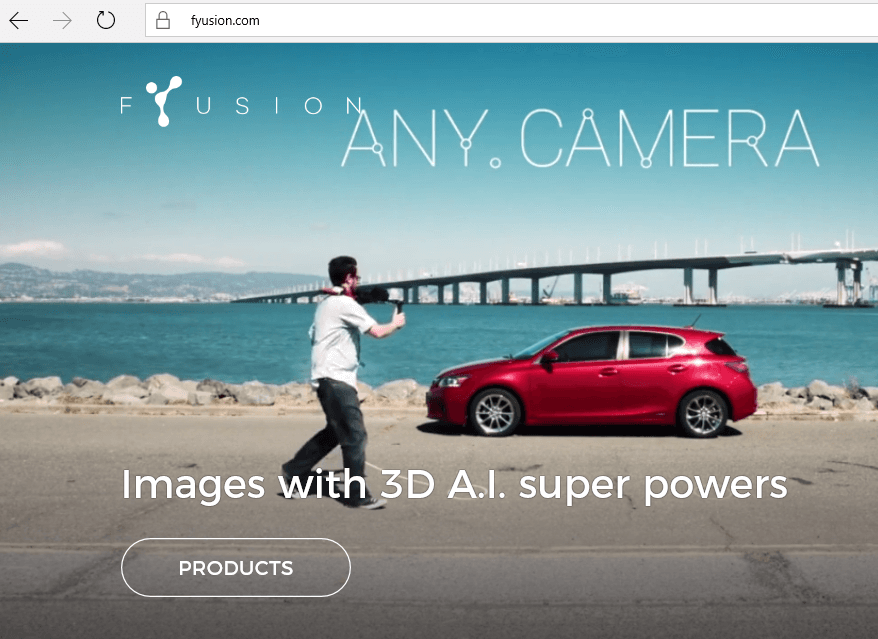
Task: Click the connected-dots node forming the Y in Fyusion
Action: [x=160, y=100]
